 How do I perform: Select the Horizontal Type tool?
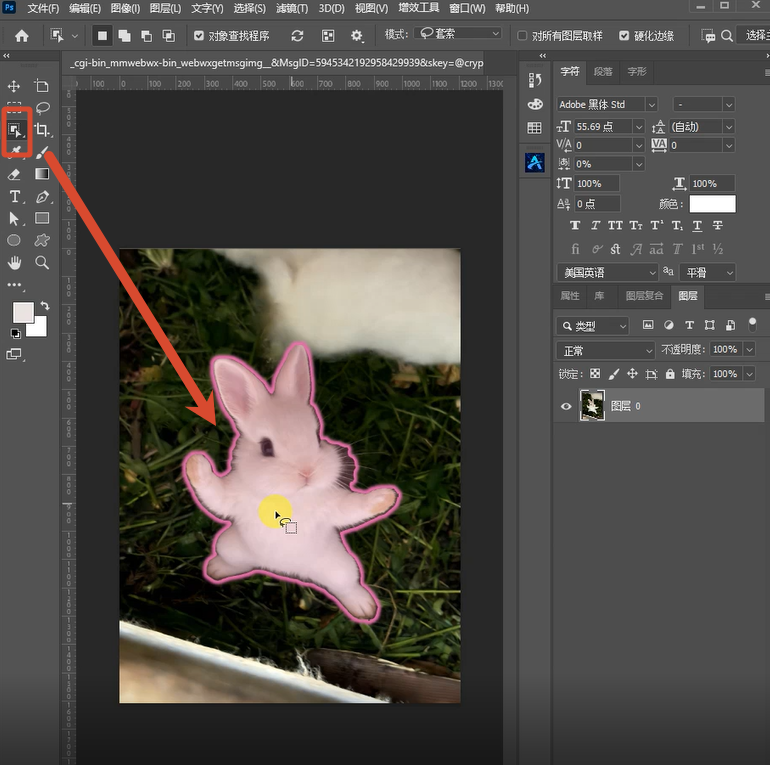click(x=15, y=196)
